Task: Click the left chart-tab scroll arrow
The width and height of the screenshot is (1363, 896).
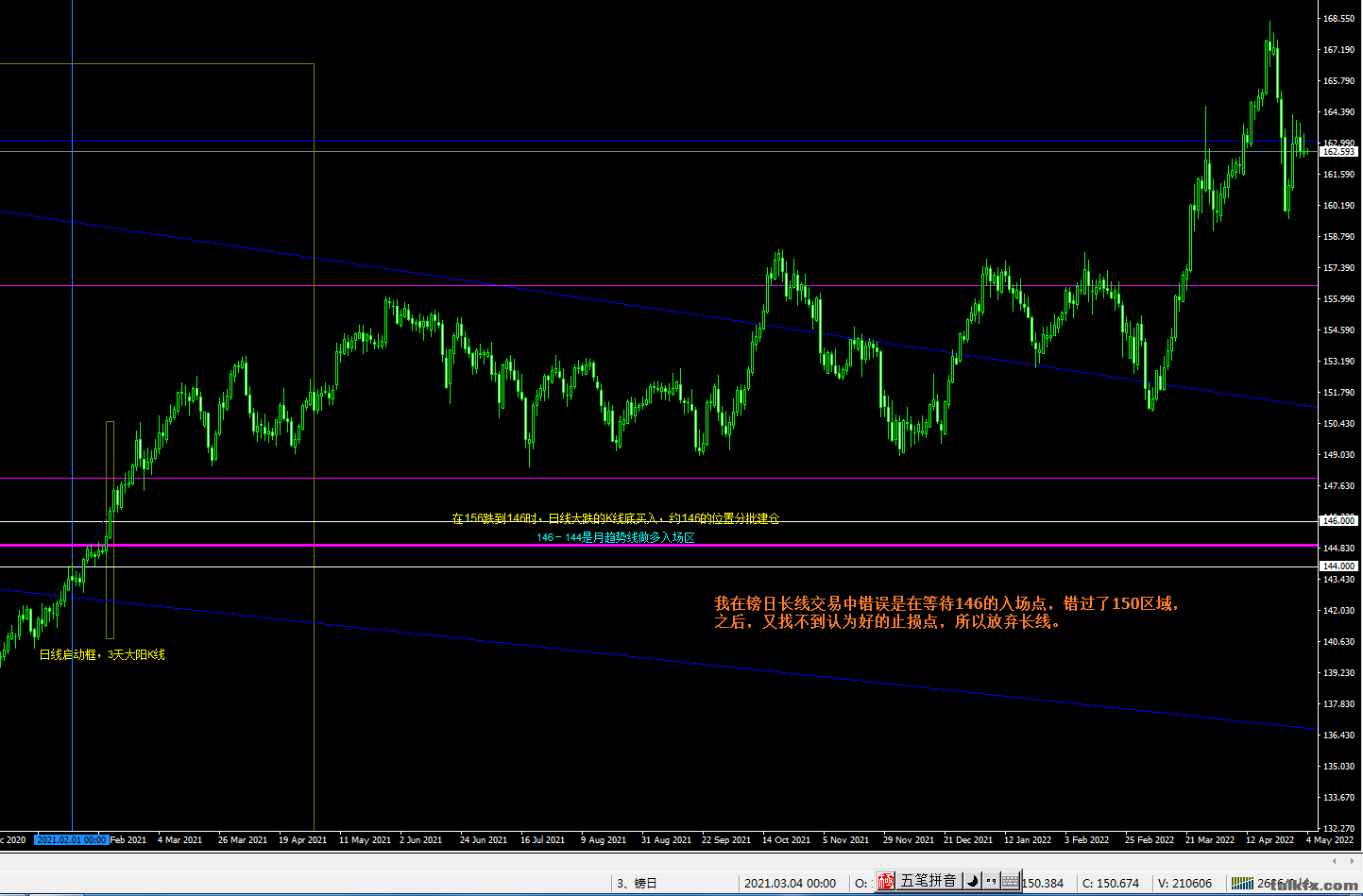Action: click(x=1334, y=861)
